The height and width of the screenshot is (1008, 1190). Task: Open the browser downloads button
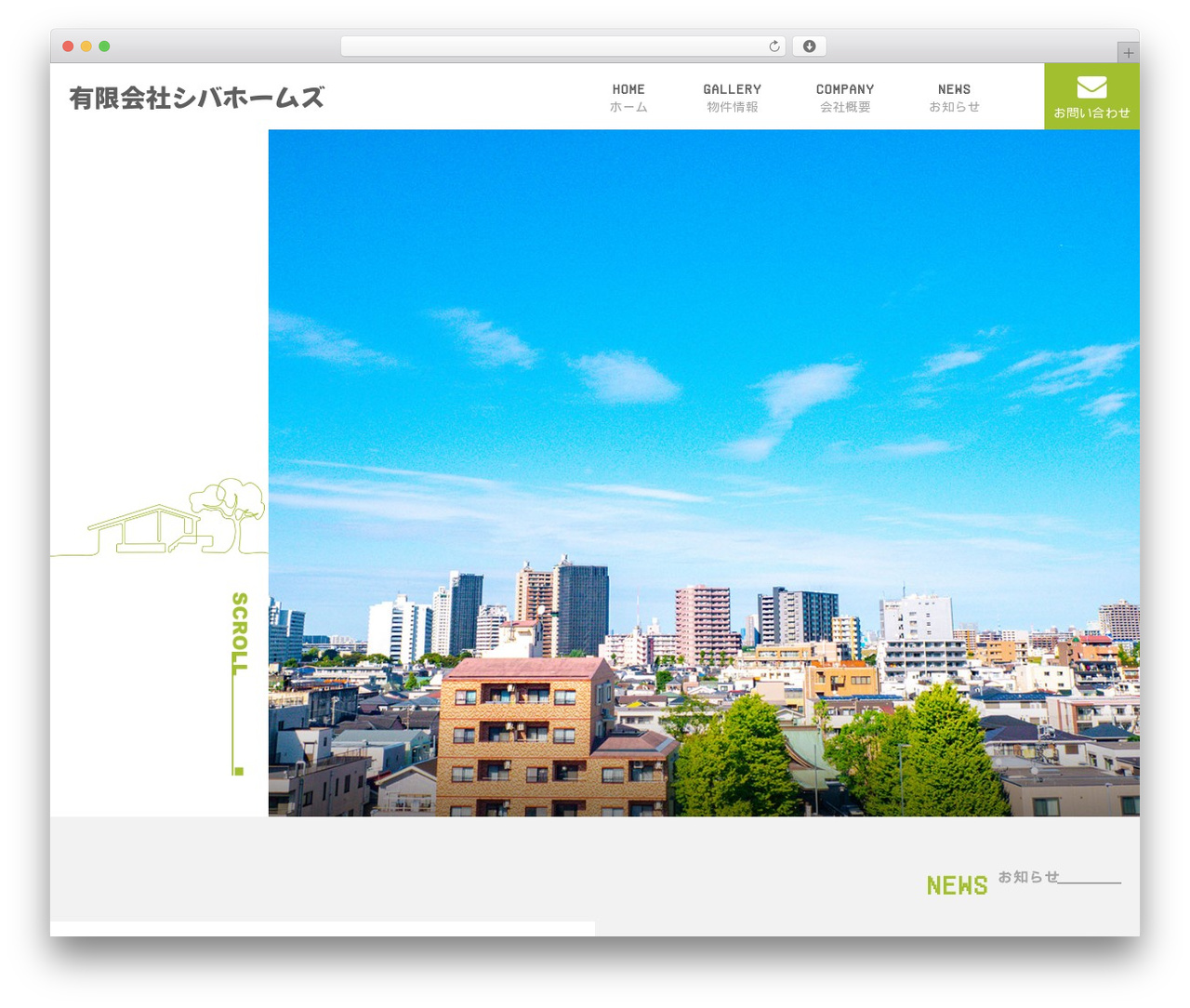coord(809,46)
